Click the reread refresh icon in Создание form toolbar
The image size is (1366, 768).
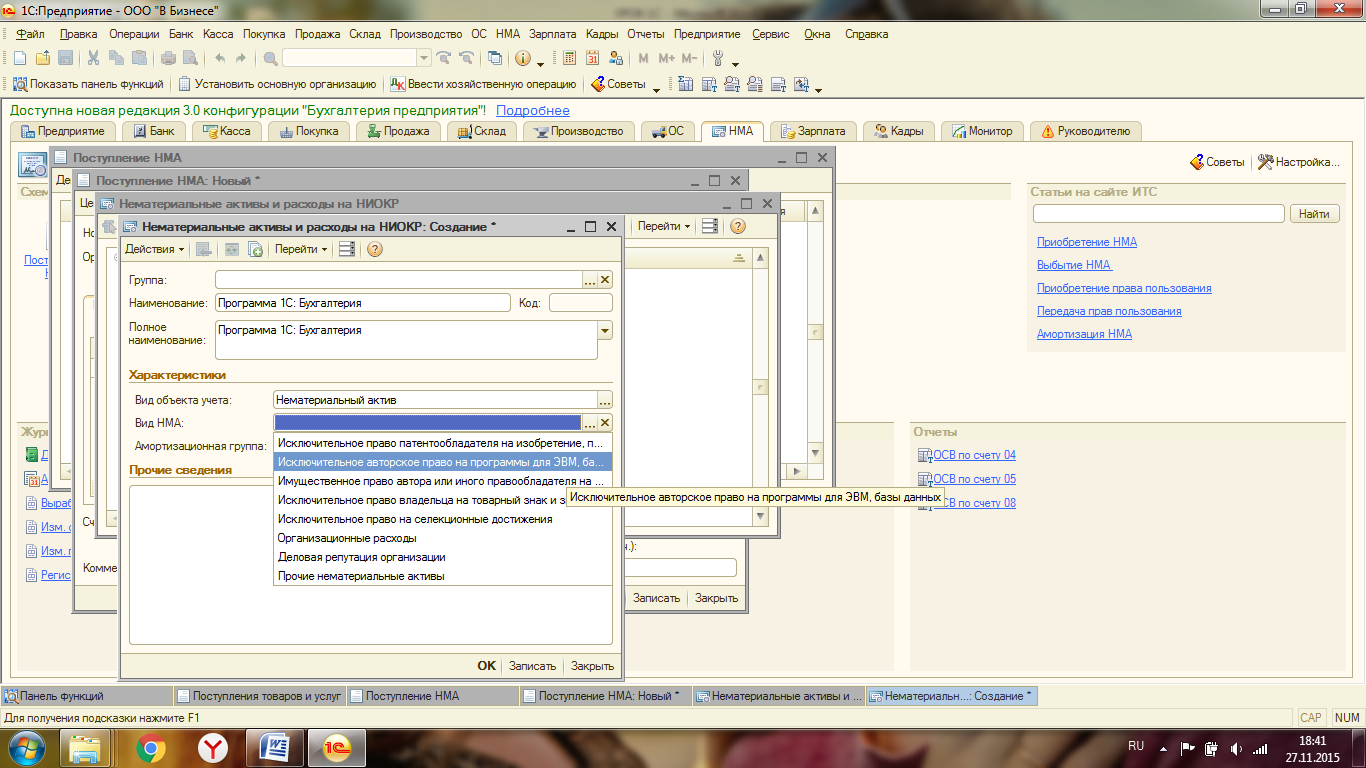point(231,249)
